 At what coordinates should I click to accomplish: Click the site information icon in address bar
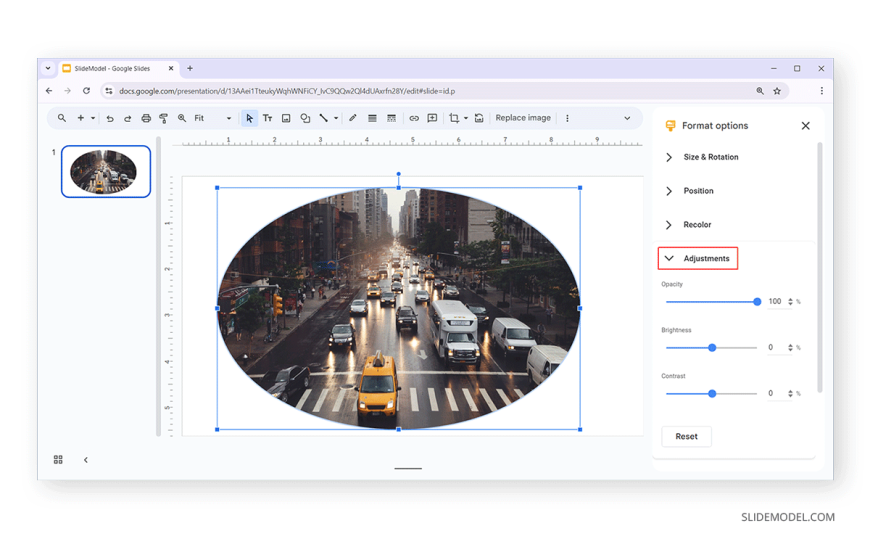click(109, 91)
